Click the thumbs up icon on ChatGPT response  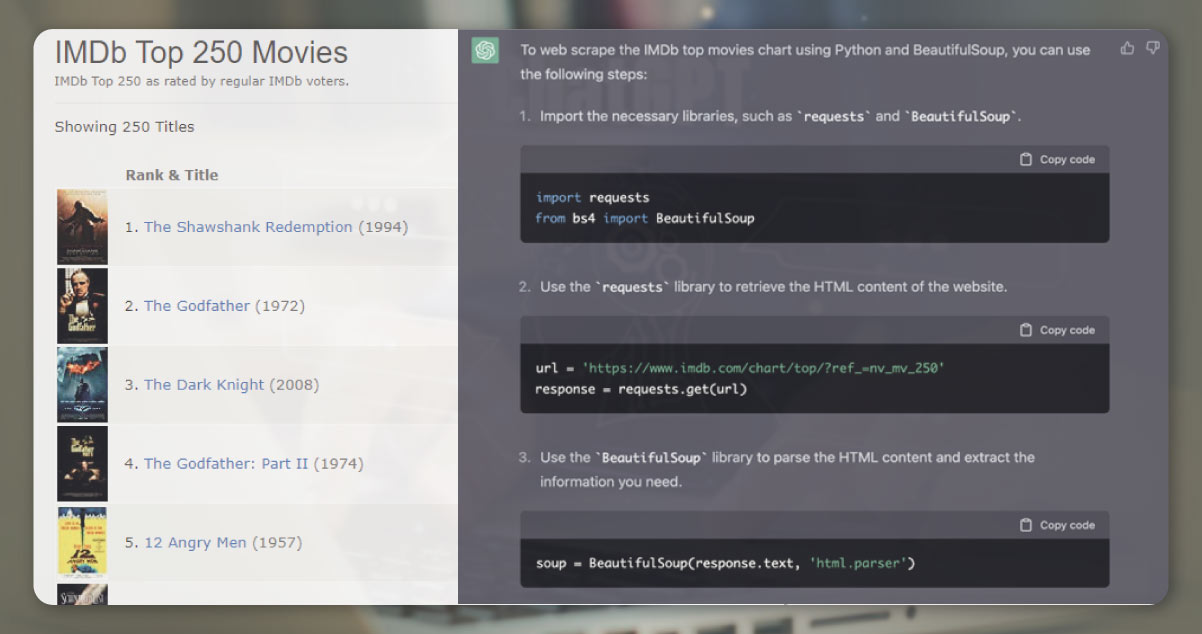(1128, 48)
